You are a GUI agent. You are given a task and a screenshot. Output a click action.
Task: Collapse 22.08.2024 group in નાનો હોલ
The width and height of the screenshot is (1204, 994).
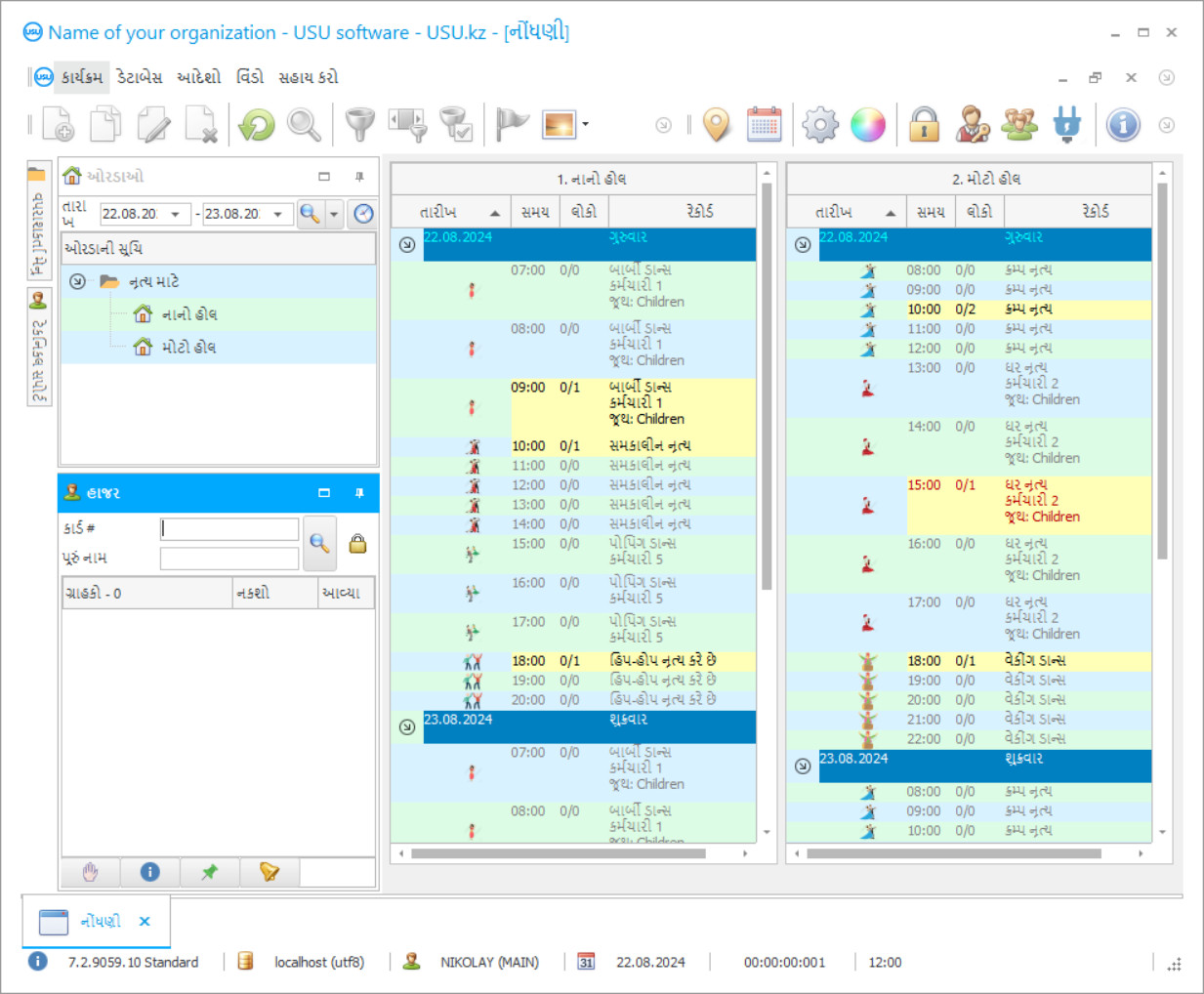pos(407,244)
